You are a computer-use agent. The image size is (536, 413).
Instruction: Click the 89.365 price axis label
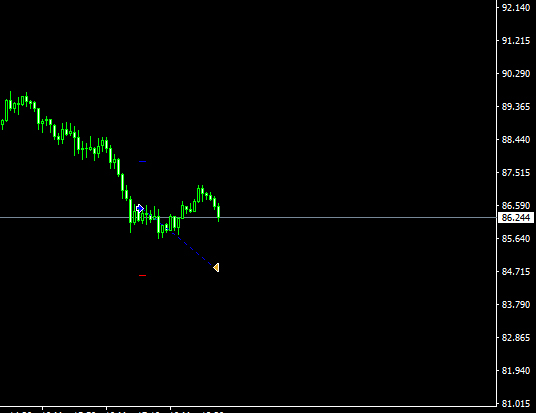pyautogui.click(x=516, y=107)
